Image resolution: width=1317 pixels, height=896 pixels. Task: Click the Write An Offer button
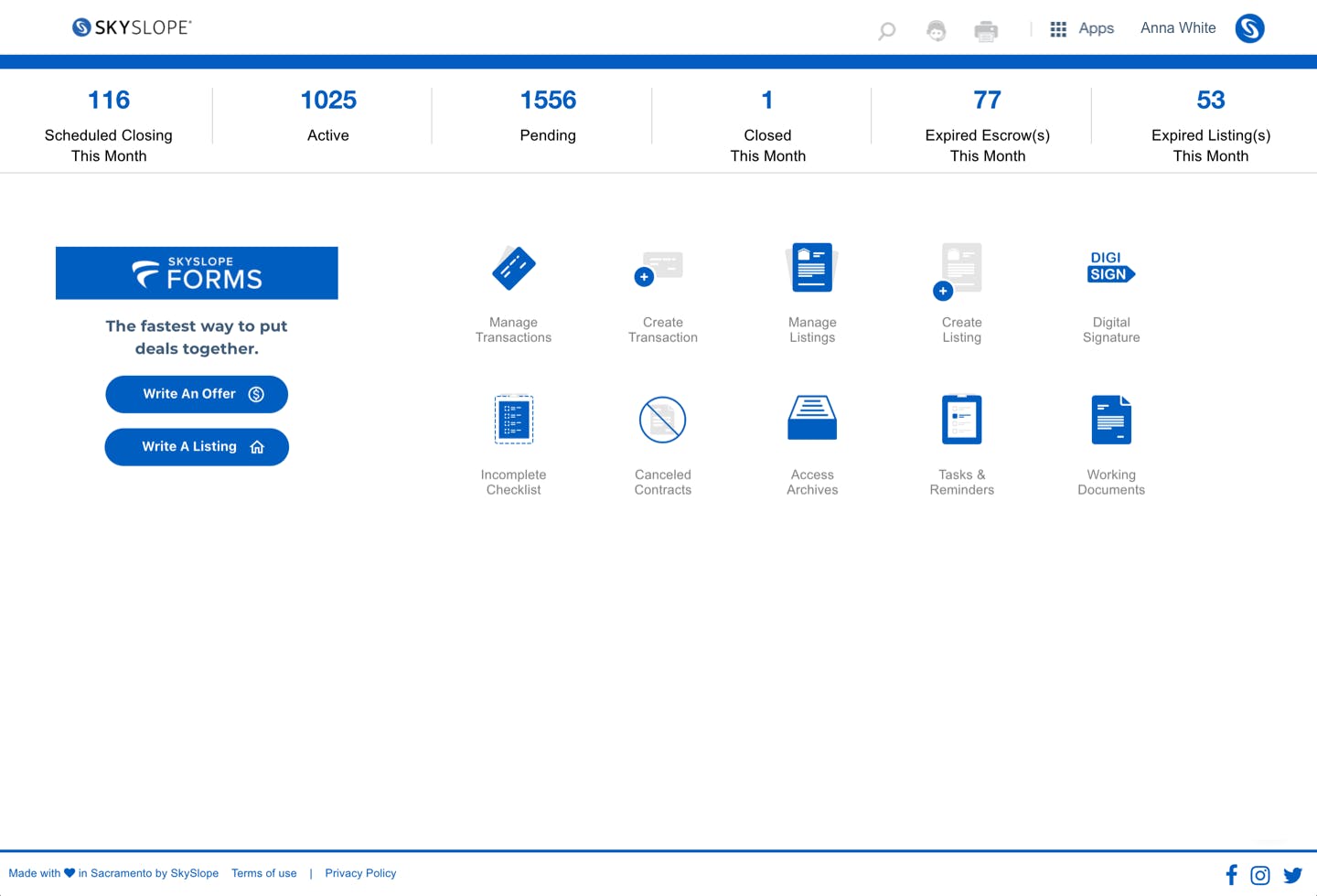click(x=197, y=394)
